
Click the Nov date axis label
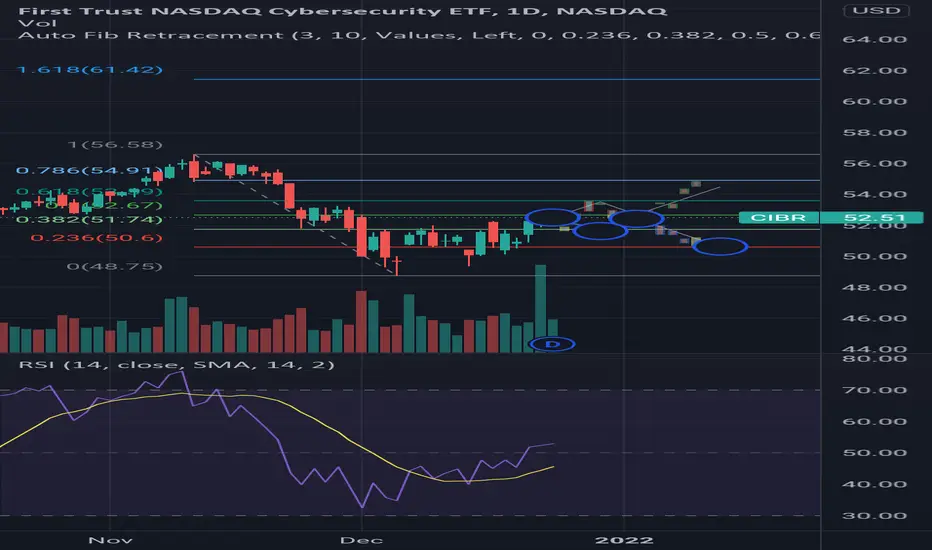[111, 540]
